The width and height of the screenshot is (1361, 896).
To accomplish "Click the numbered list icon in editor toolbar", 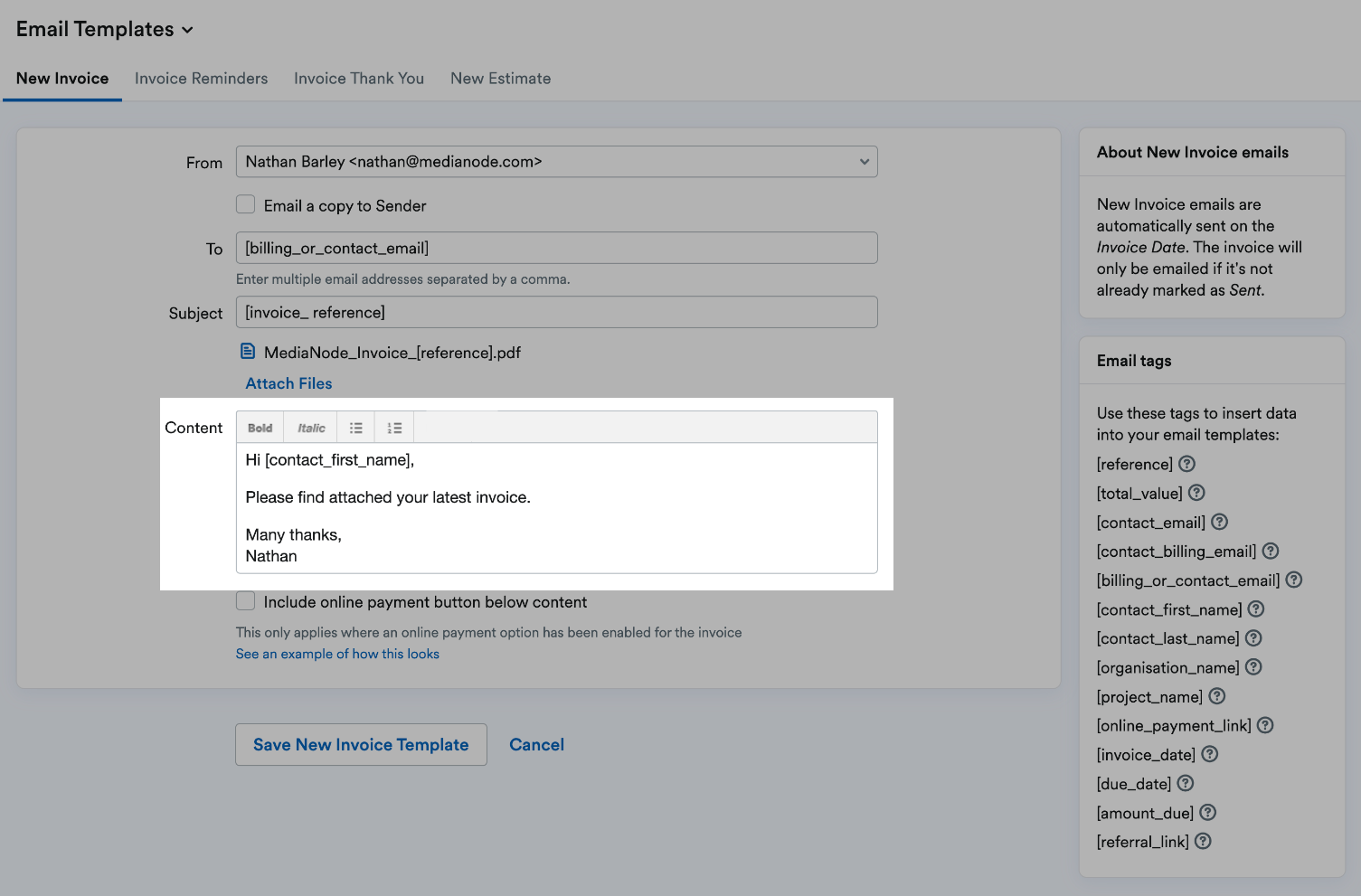I will tap(394, 428).
